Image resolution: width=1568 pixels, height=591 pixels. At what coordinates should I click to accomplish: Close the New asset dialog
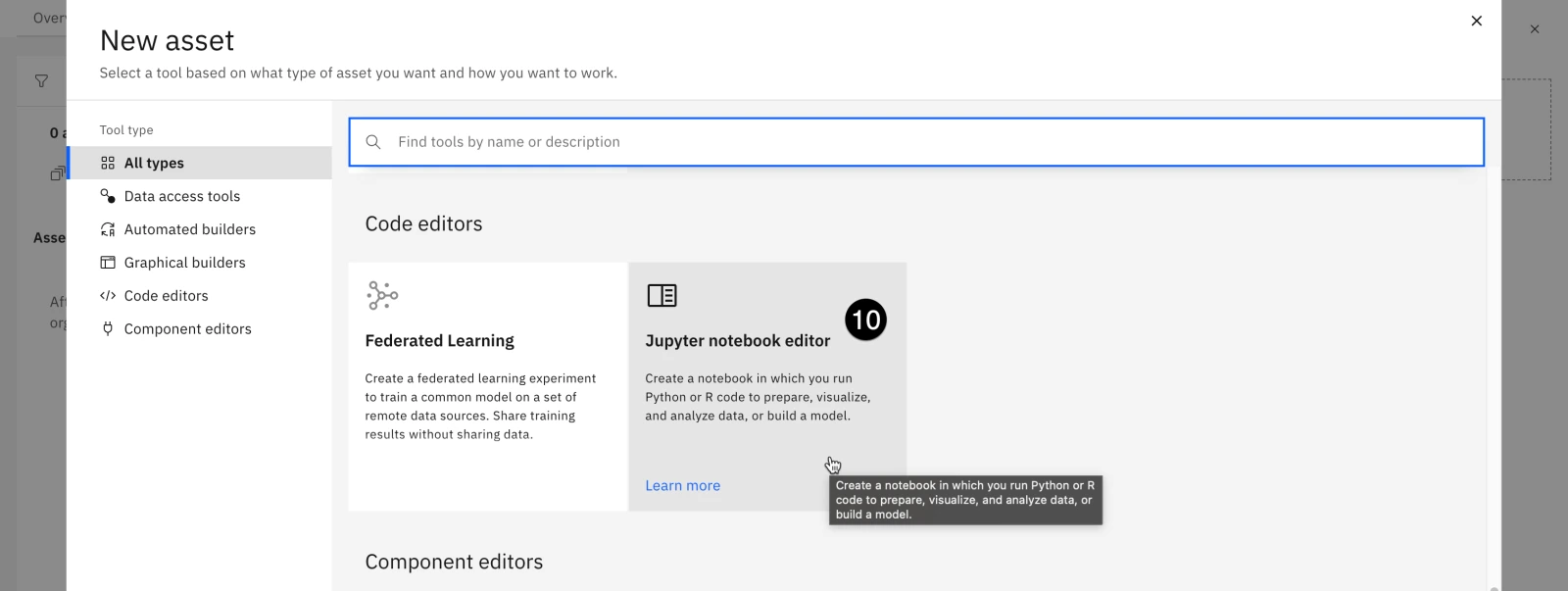(x=1477, y=21)
